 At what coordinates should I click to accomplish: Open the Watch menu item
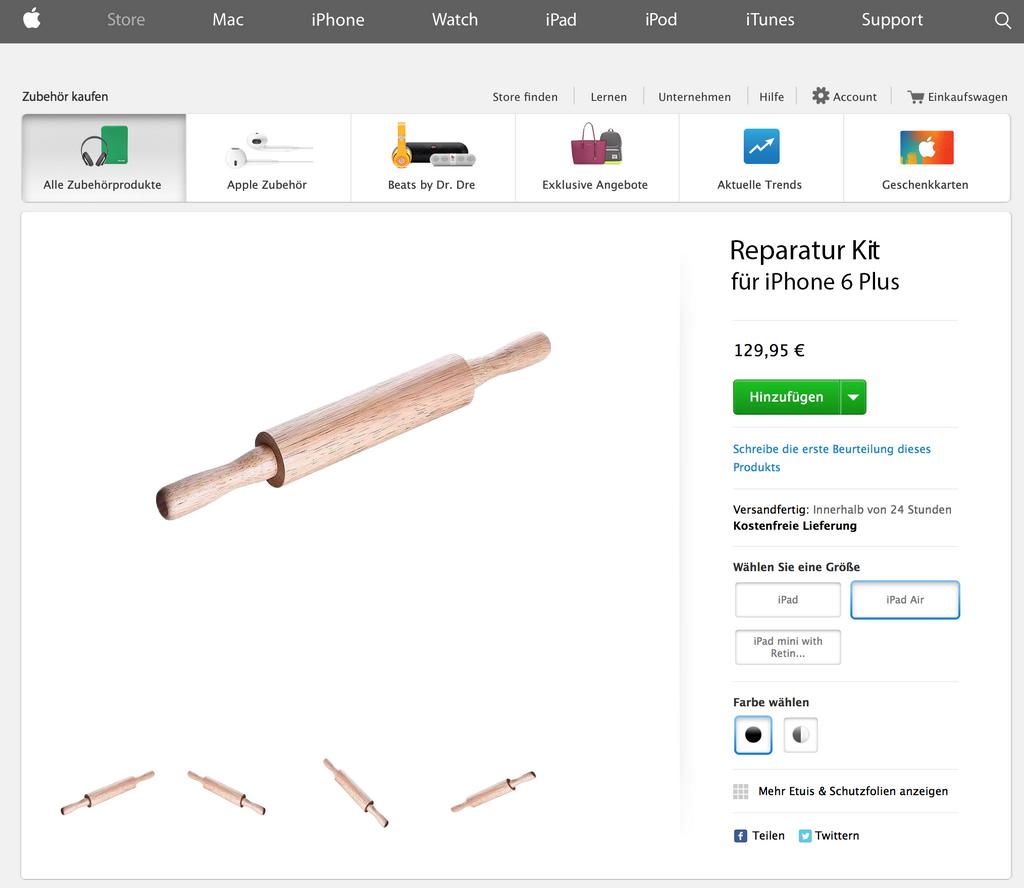pyautogui.click(x=455, y=20)
